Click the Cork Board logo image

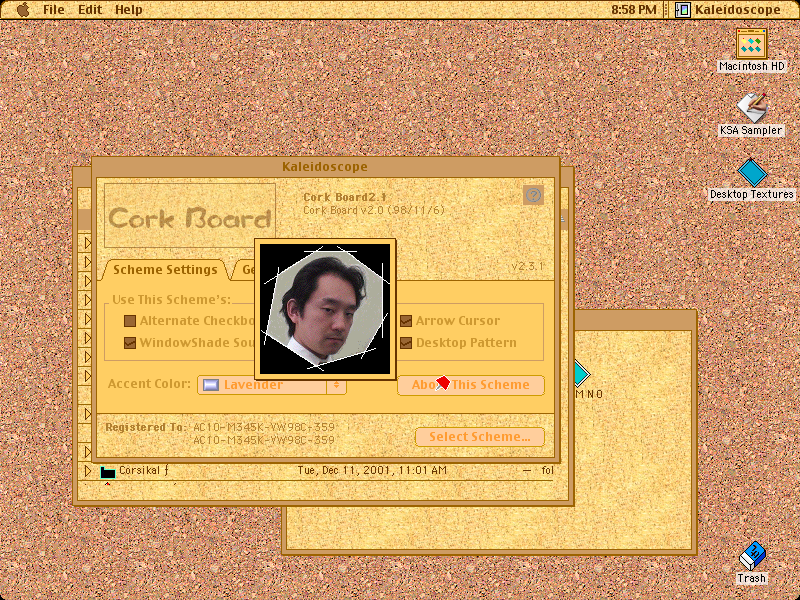pos(190,216)
